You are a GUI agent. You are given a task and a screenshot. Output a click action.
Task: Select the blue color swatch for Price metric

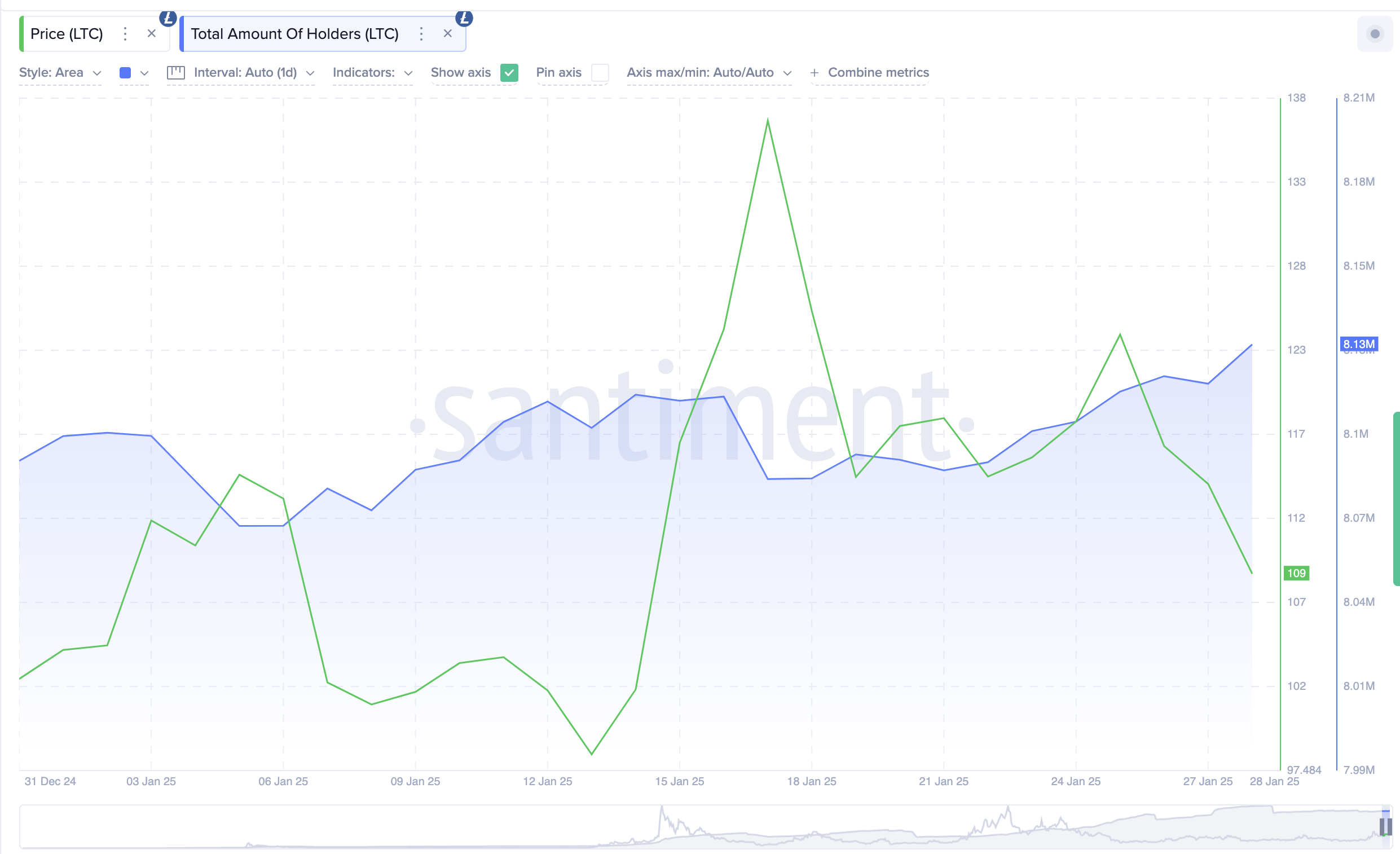[x=125, y=72]
